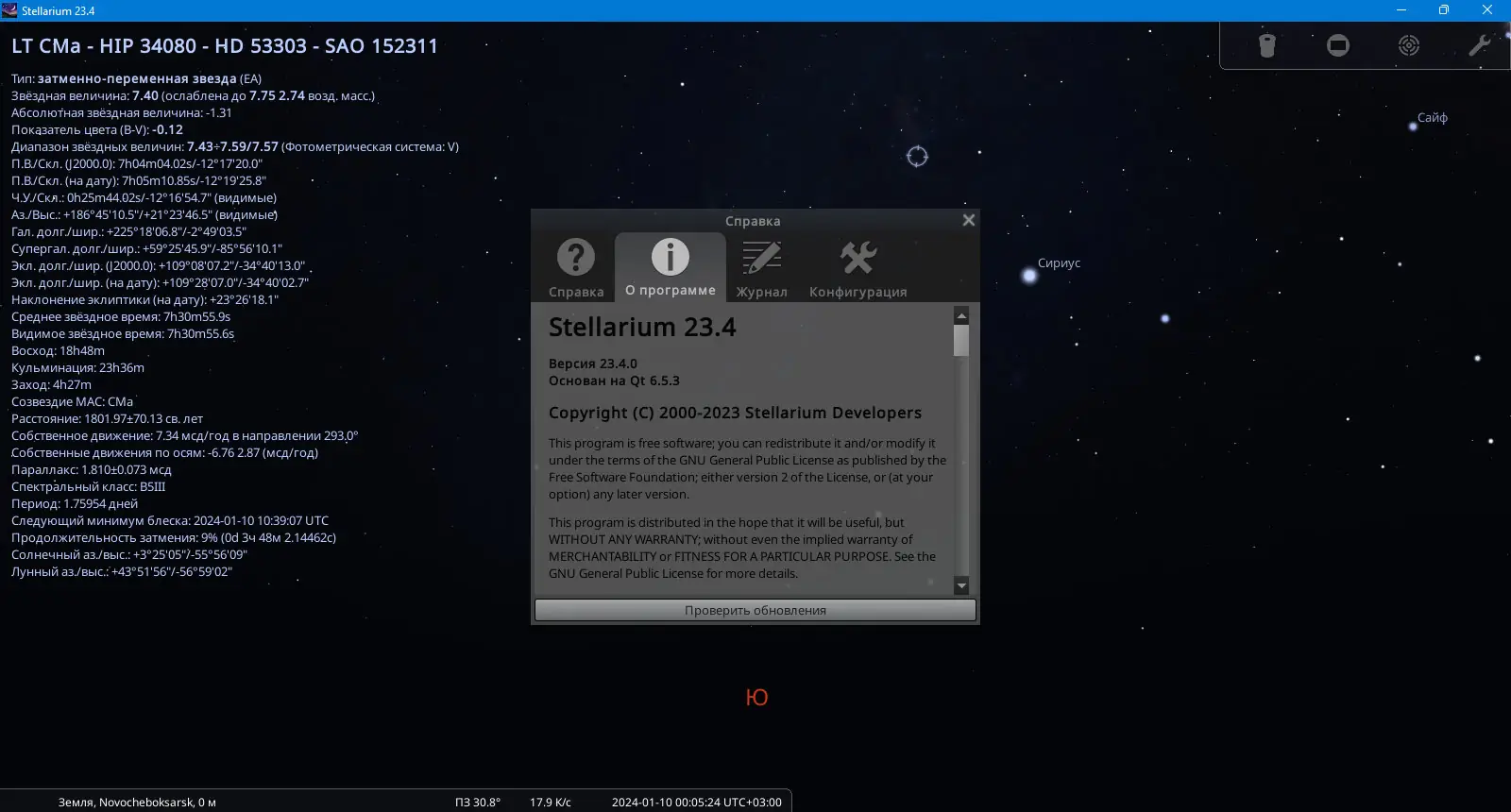Click the Stellarium app icon in title bar
The height and width of the screenshot is (812, 1511).
point(9,10)
